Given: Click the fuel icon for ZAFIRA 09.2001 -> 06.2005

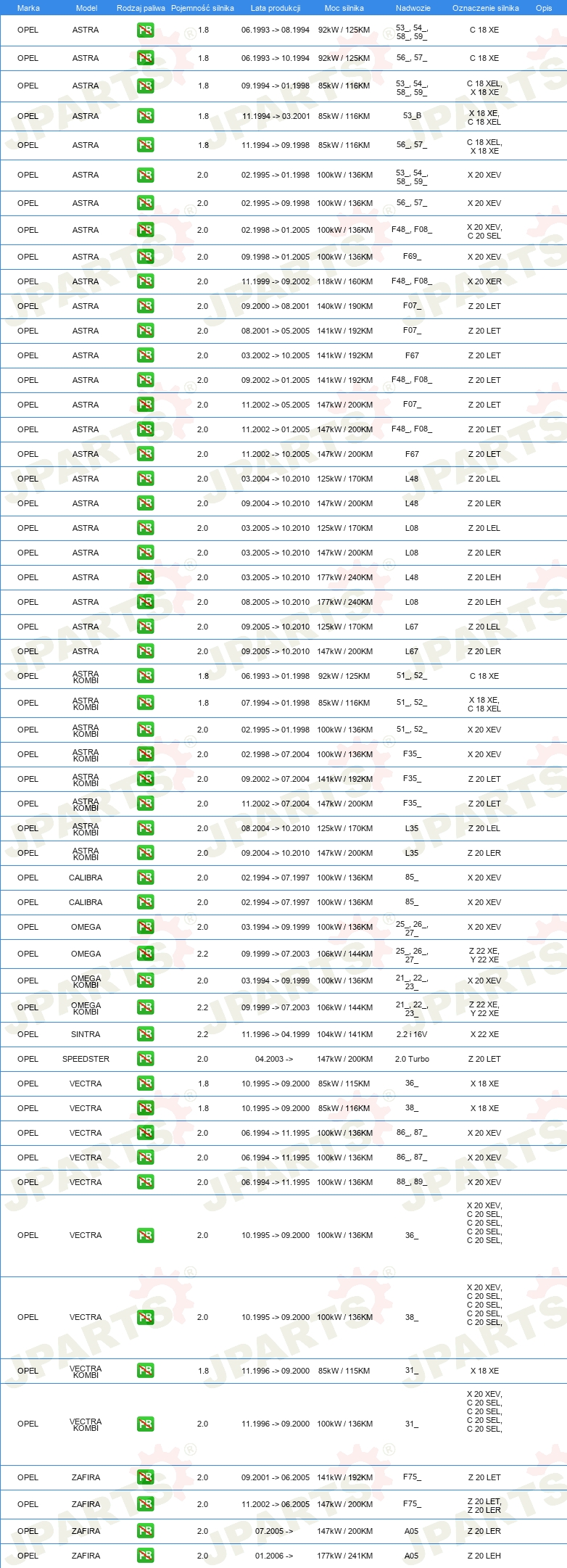Looking at the screenshot, I should 145,1477.
